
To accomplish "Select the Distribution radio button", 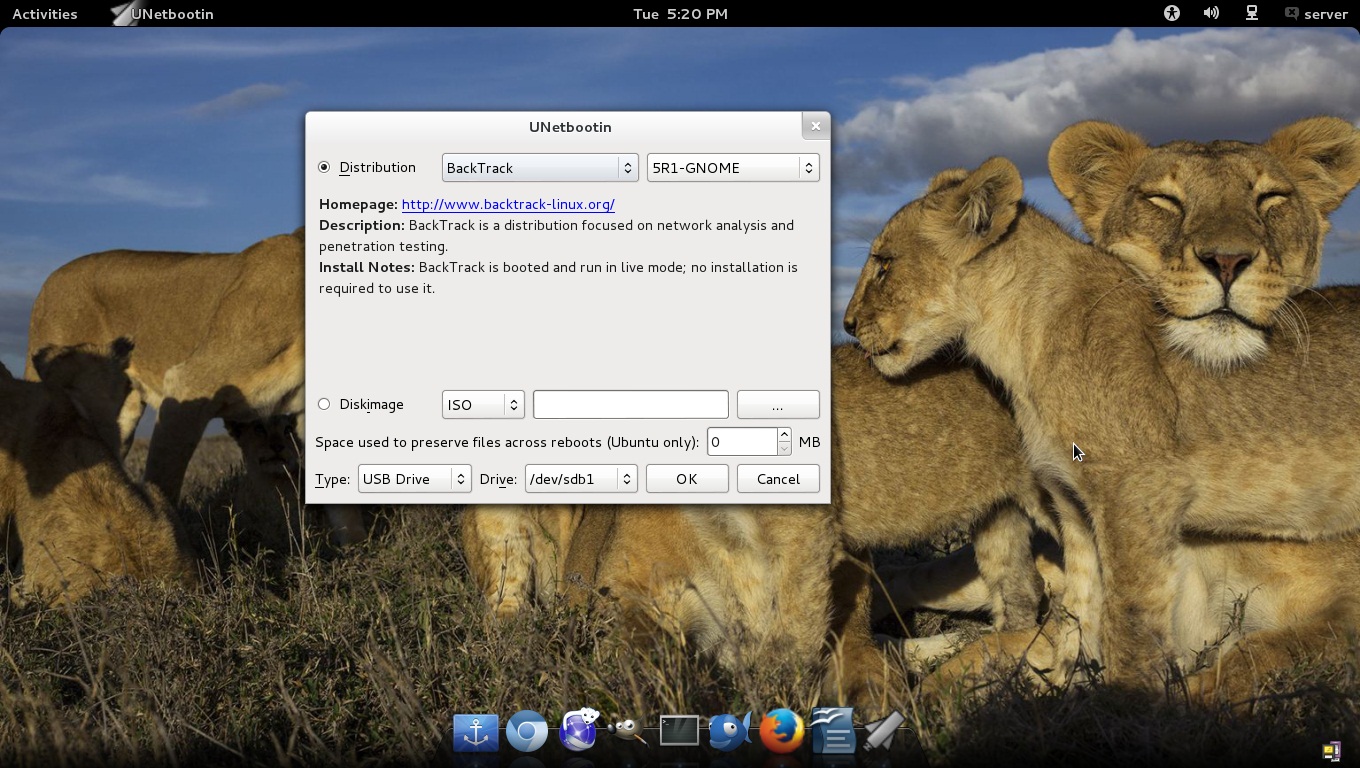I will pyautogui.click(x=324, y=167).
